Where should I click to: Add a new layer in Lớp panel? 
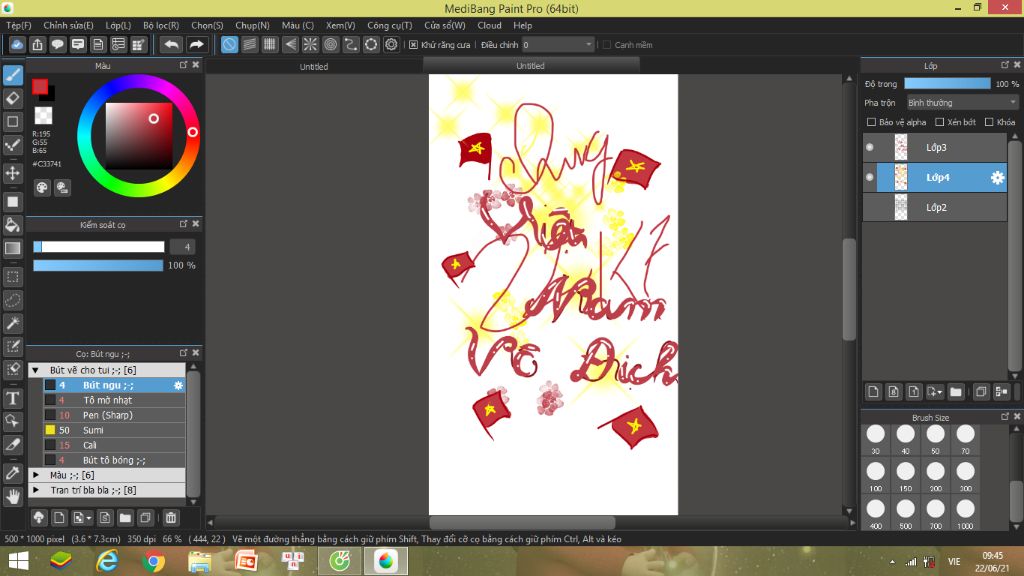point(873,392)
